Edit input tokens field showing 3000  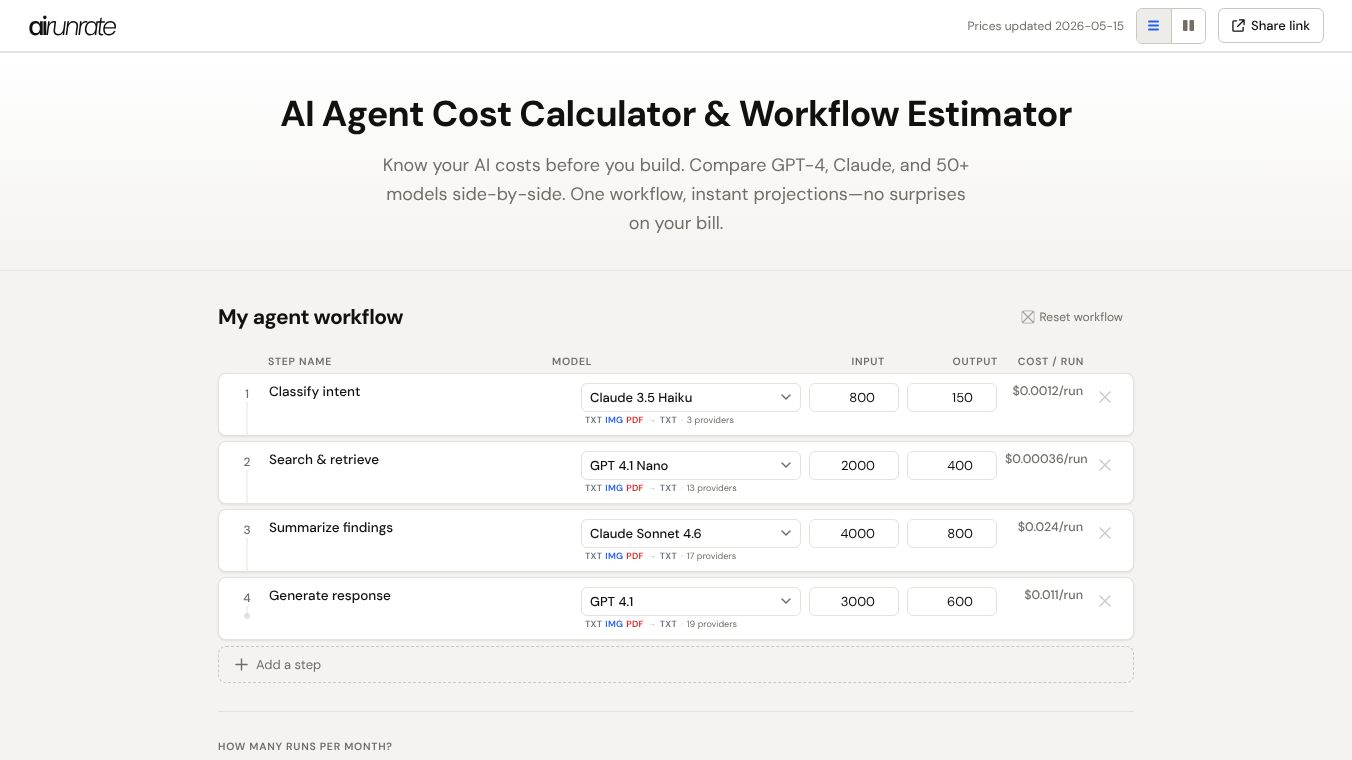click(x=854, y=602)
